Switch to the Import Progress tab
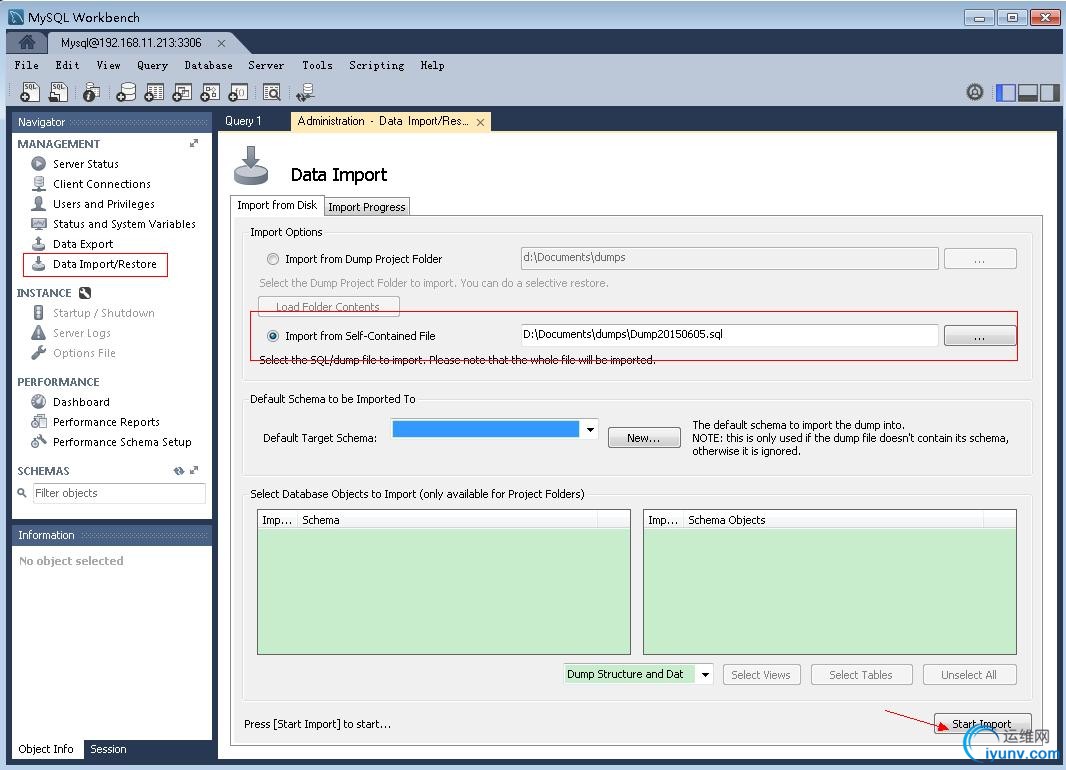 pyautogui.click(x=367, y=207)
